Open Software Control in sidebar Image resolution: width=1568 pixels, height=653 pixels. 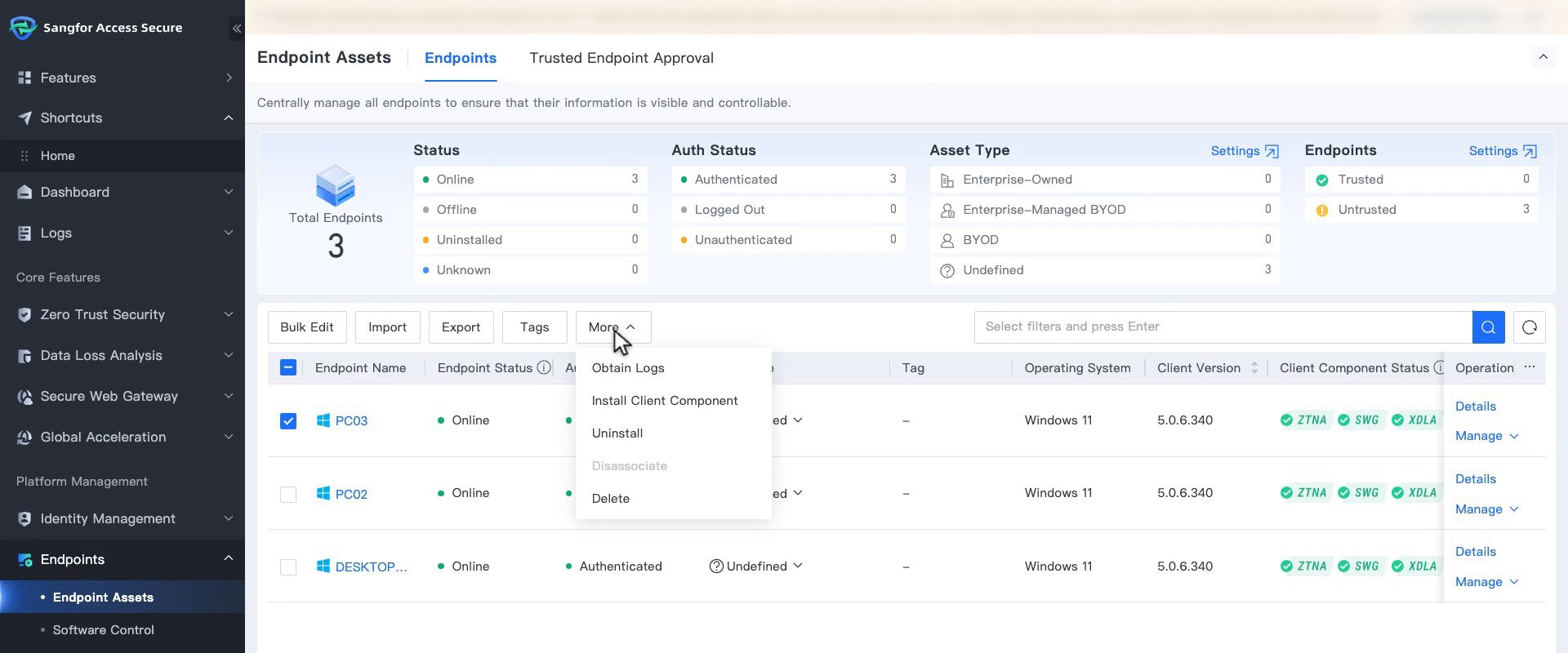tap(103, 630)
